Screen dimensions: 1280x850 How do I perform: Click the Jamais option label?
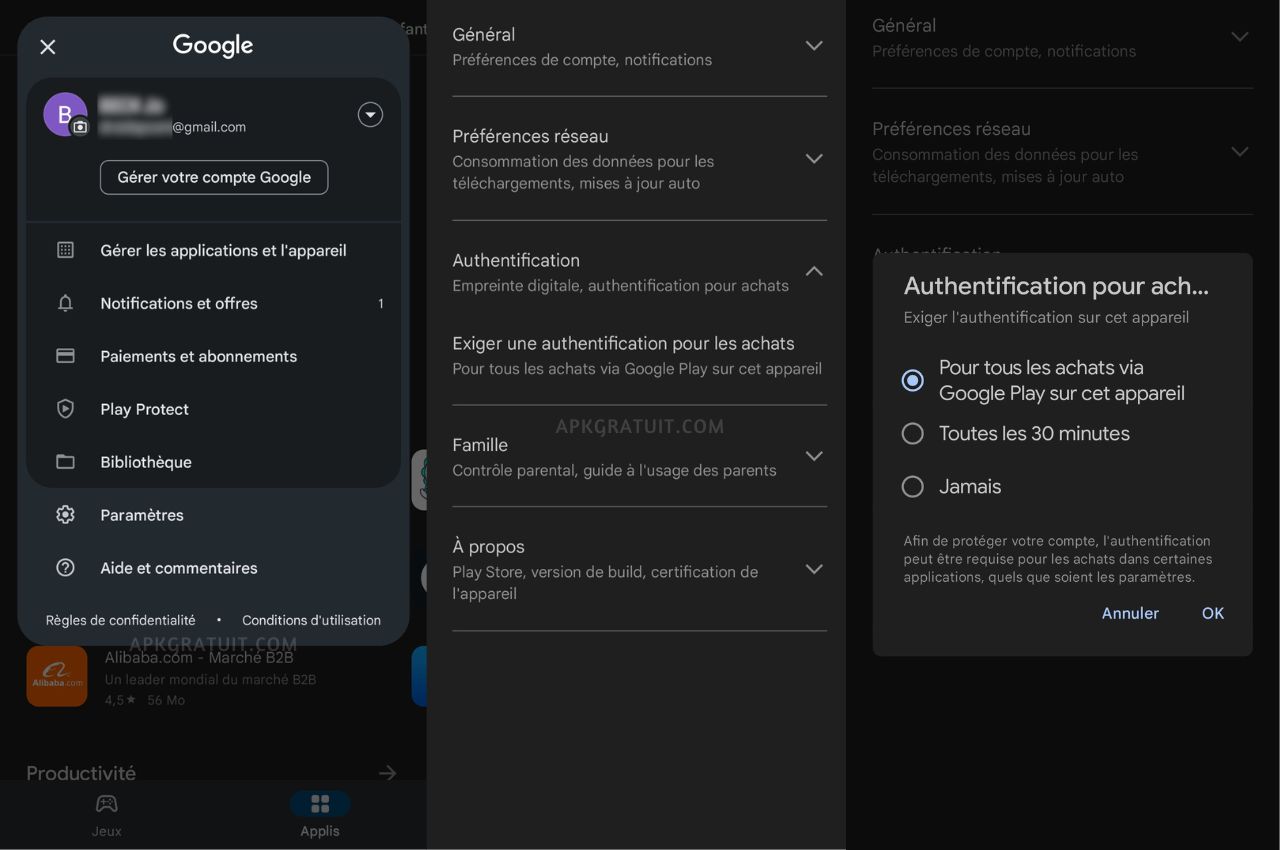970,486
